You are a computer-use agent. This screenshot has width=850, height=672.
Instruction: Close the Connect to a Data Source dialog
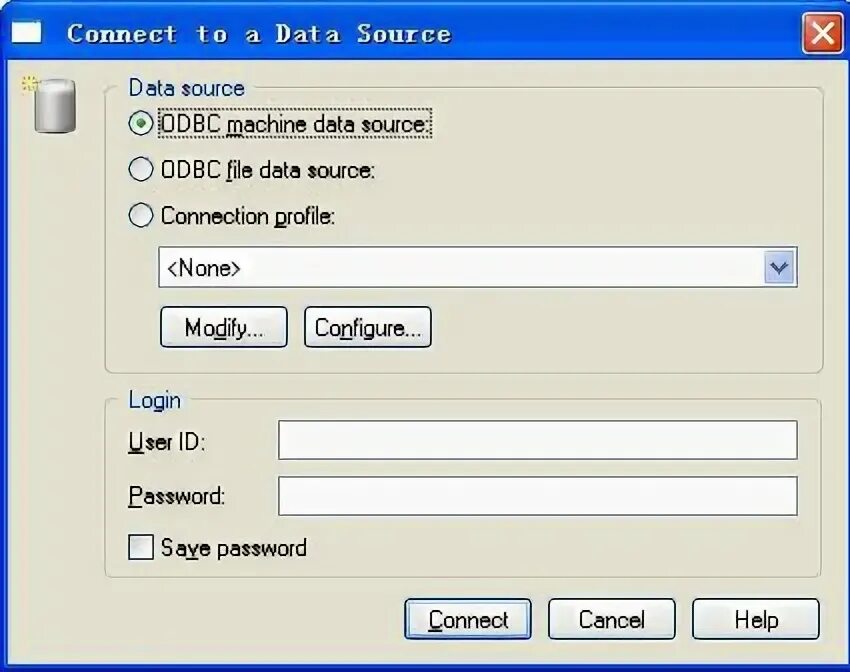pyautogui.click(x=822, y=33)
